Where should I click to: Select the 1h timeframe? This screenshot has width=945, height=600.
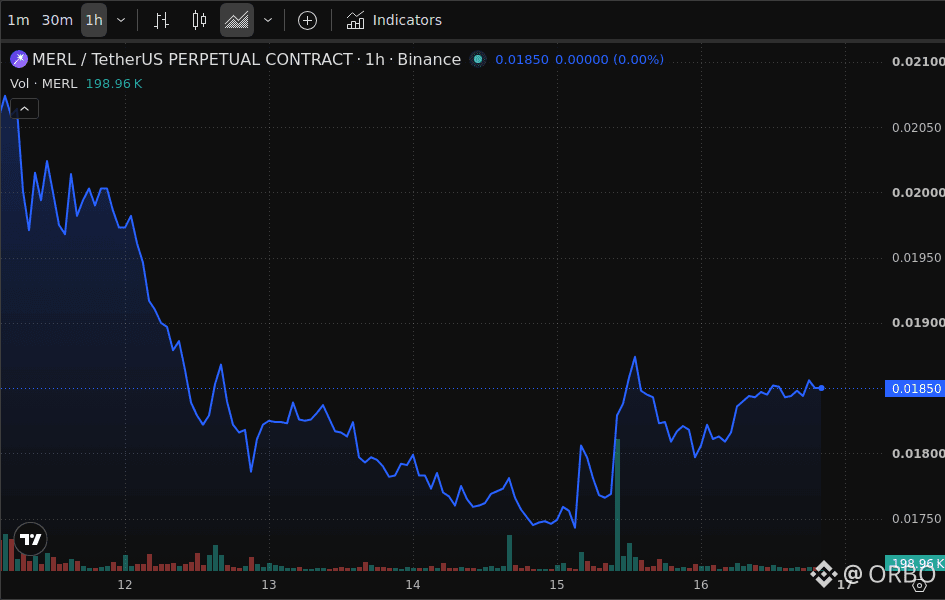[94, 20]
